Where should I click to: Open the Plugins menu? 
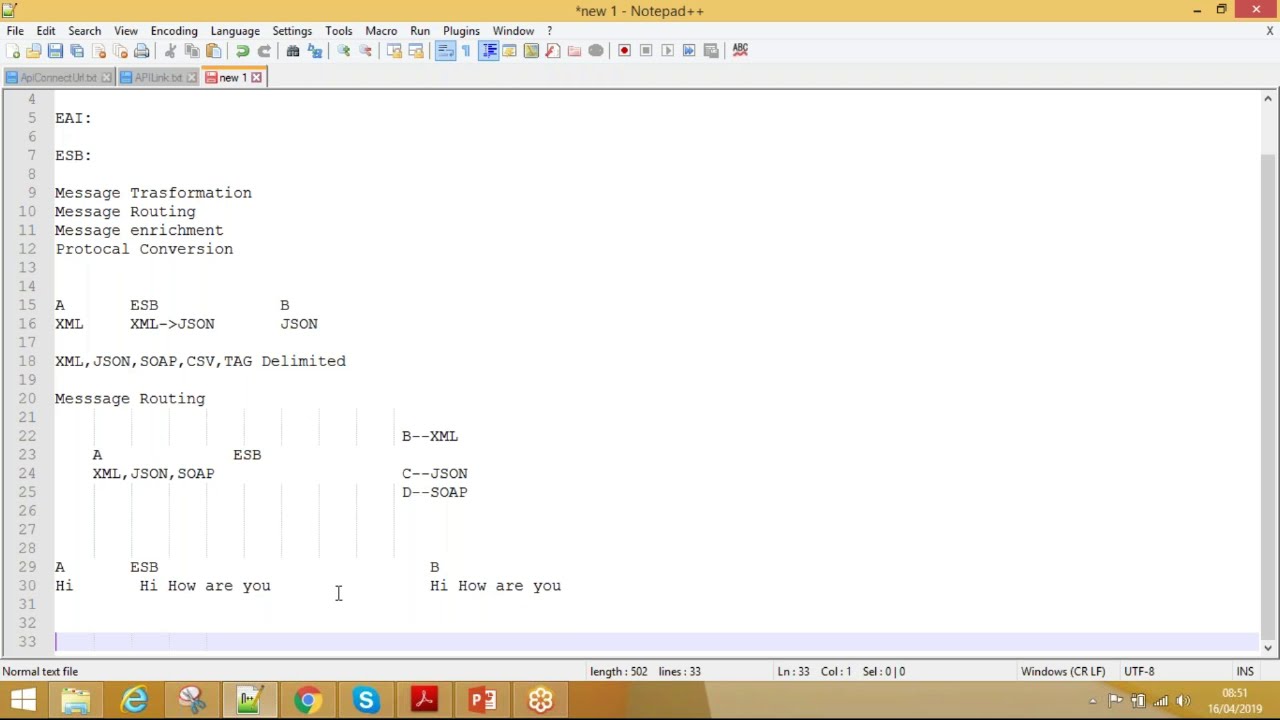coord(461,31)
